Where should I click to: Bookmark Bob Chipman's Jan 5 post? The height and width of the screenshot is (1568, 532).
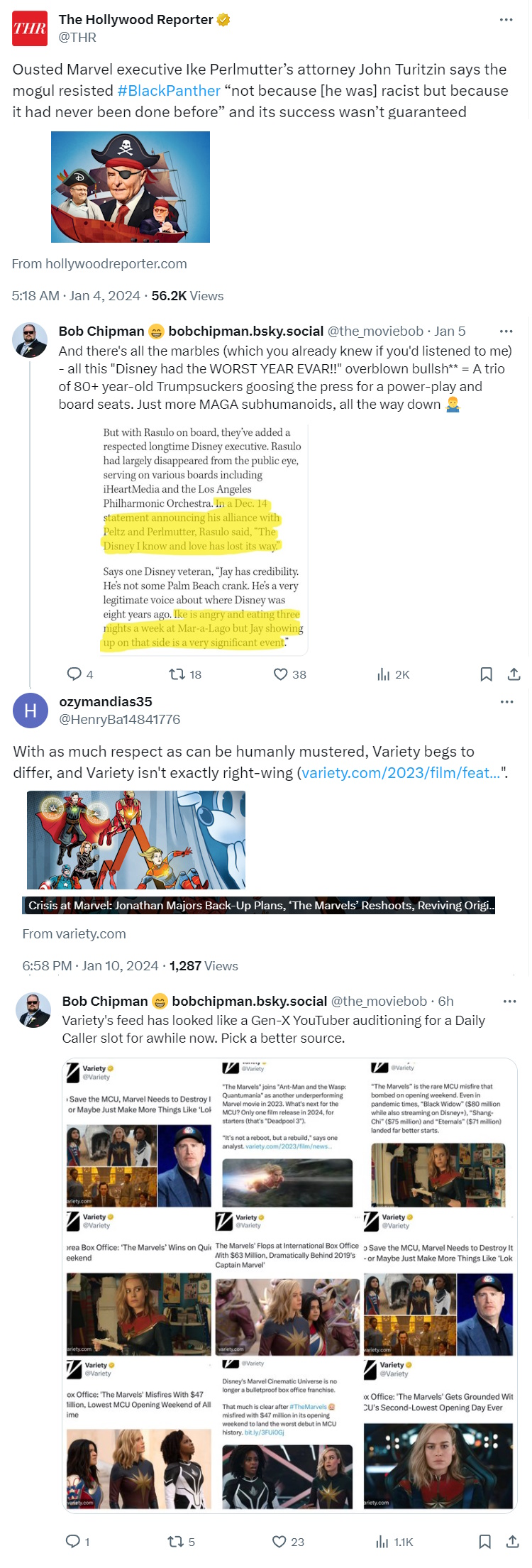[486, 674]
